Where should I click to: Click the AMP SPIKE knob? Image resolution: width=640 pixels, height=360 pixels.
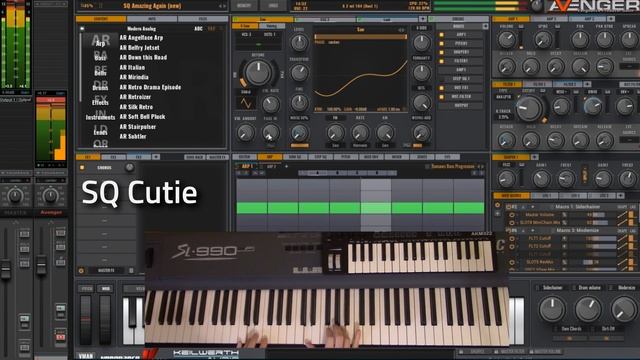pos(543,40)
